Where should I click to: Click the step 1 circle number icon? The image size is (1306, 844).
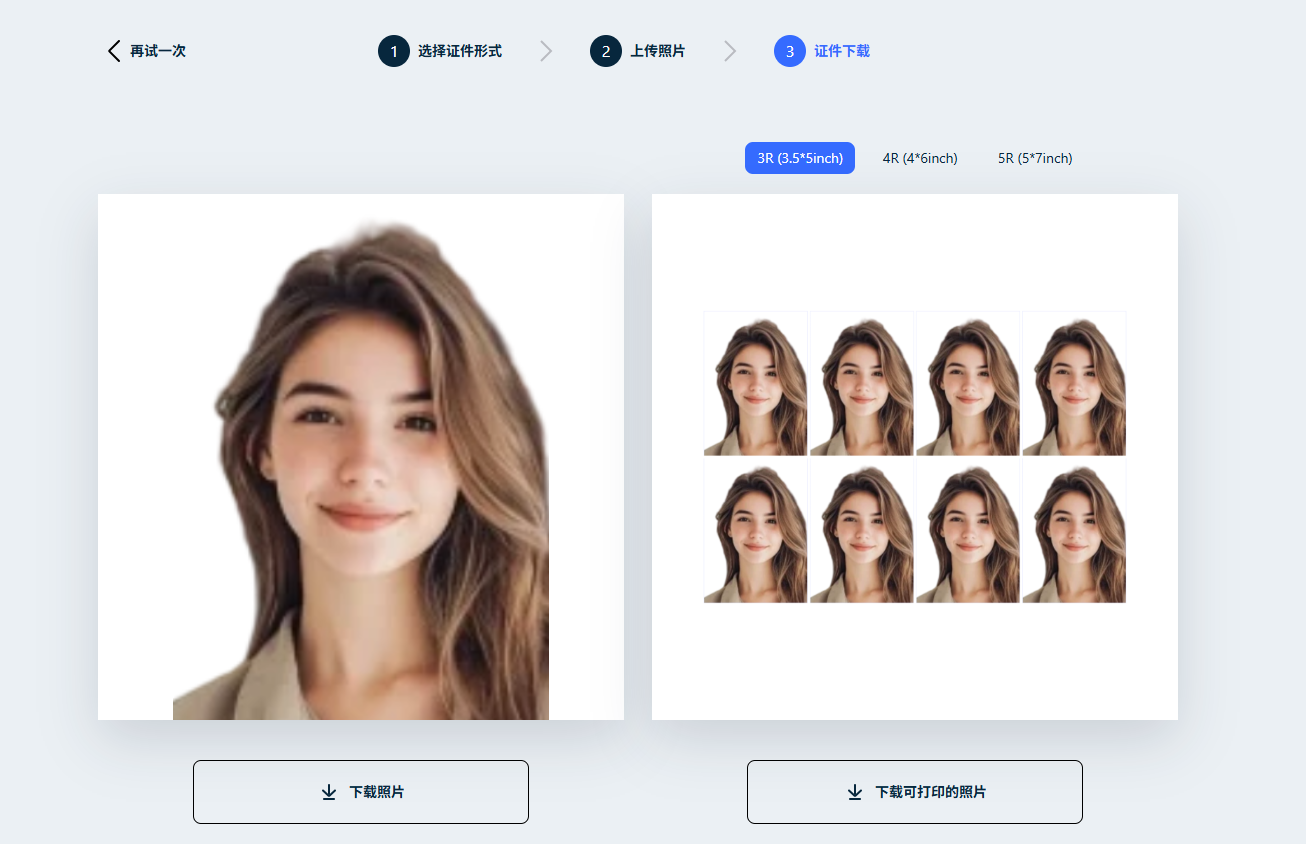click(x=394, y=51)
